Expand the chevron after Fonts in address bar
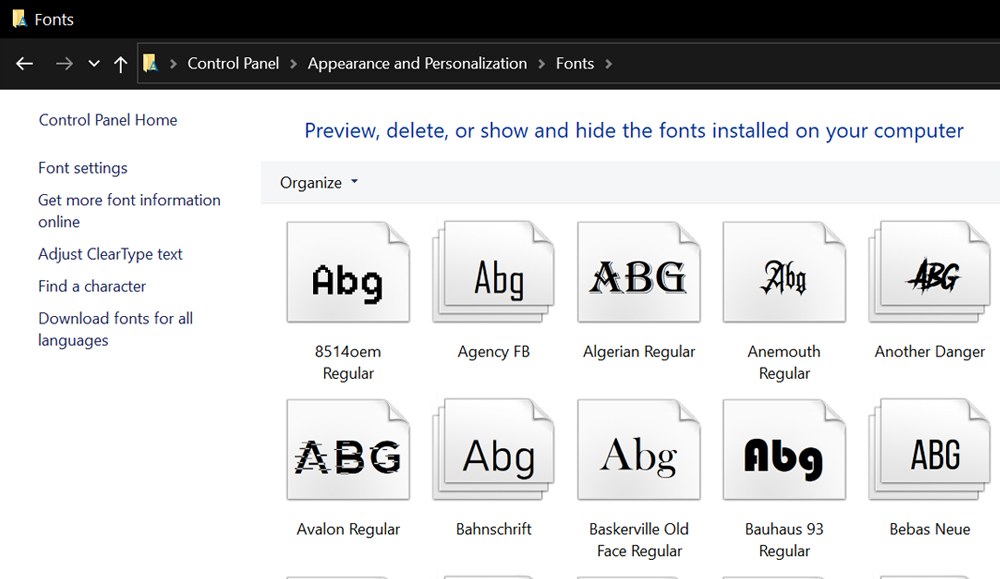Screen dimensions: 1000x579 click(x=609, y=64)
